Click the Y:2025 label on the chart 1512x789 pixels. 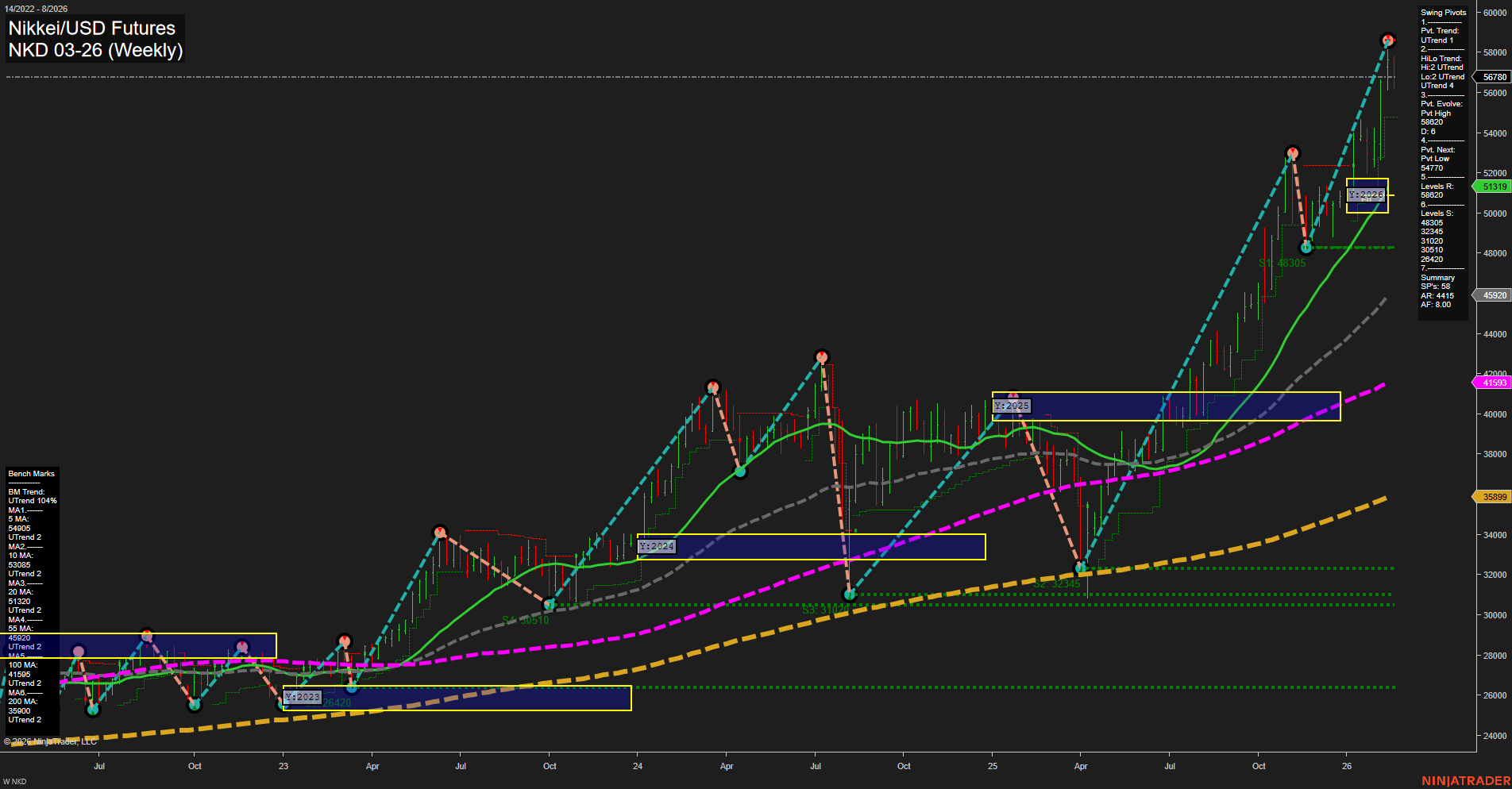pos(1012,406)
